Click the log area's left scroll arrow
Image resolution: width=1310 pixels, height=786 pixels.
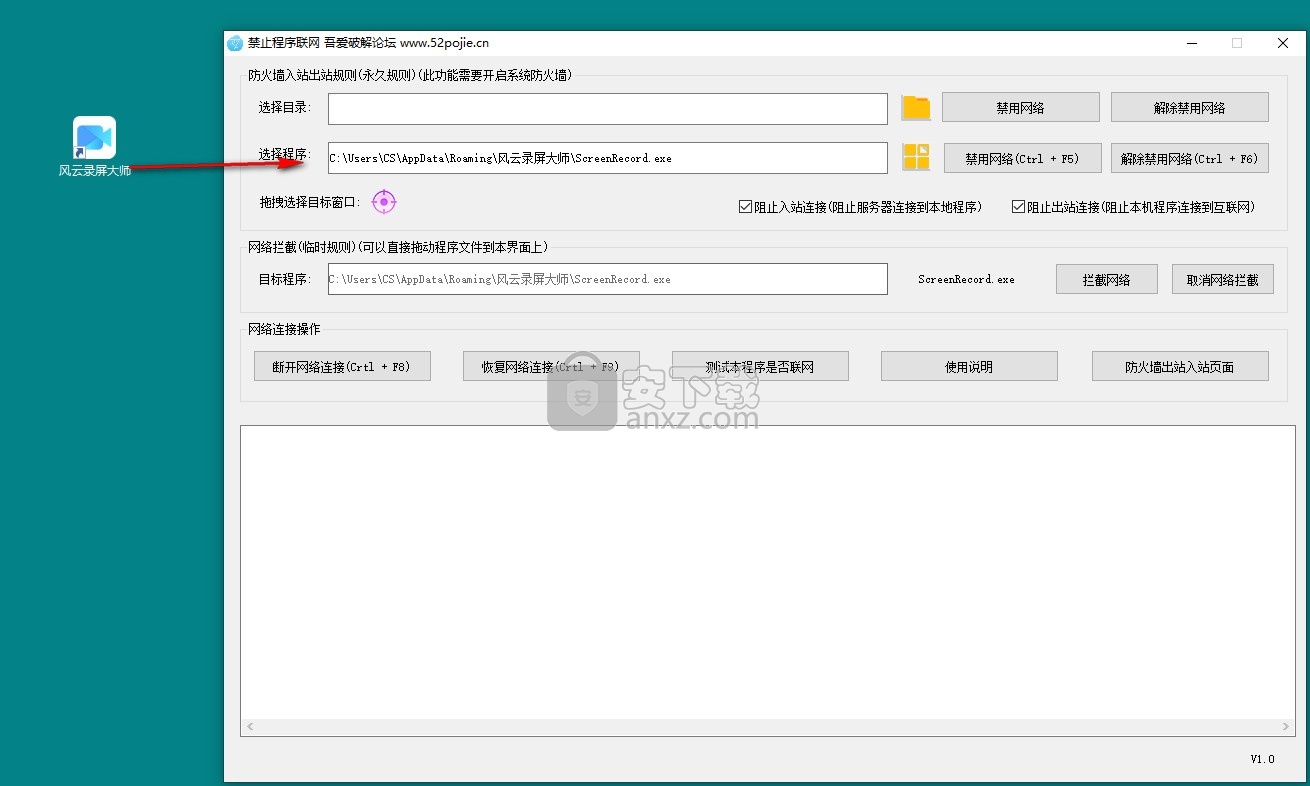click(x=250, y=727)
